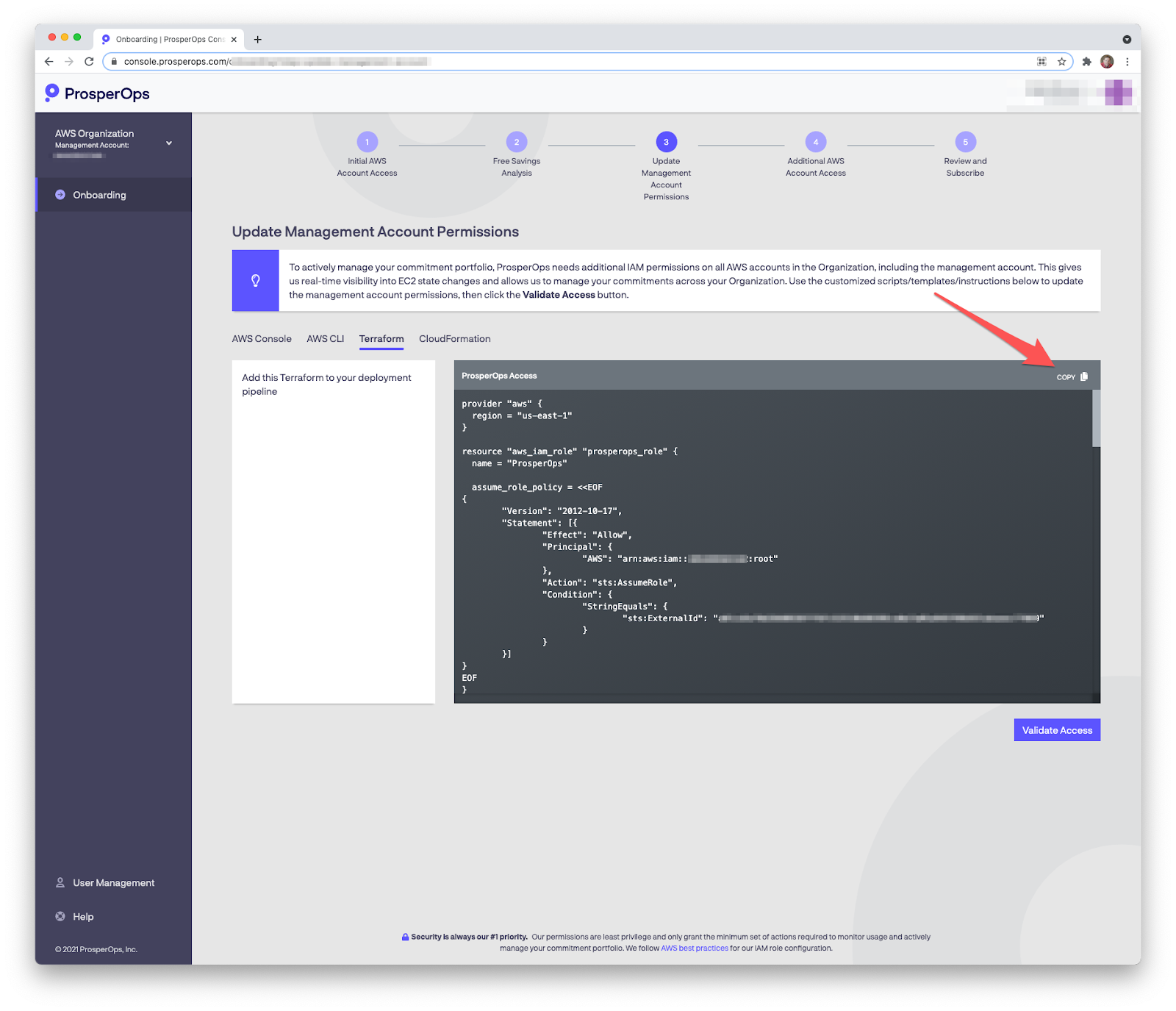
Task: Click the browser forward arrow
Action: pyautogui.click(x=69, y=62)
